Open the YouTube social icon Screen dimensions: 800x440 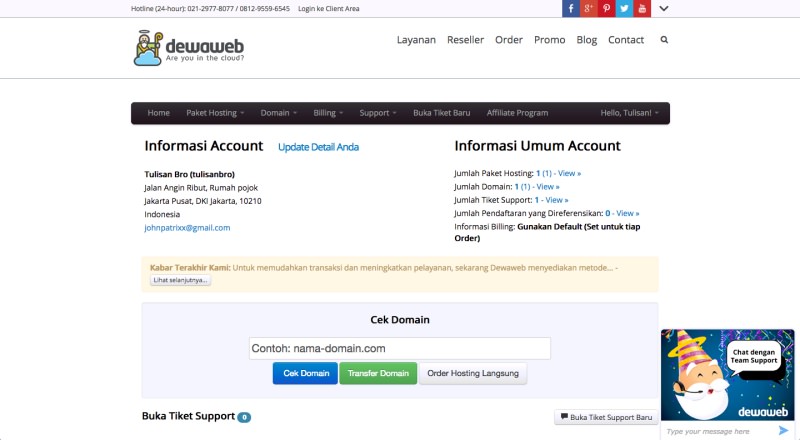coord(642,8)
